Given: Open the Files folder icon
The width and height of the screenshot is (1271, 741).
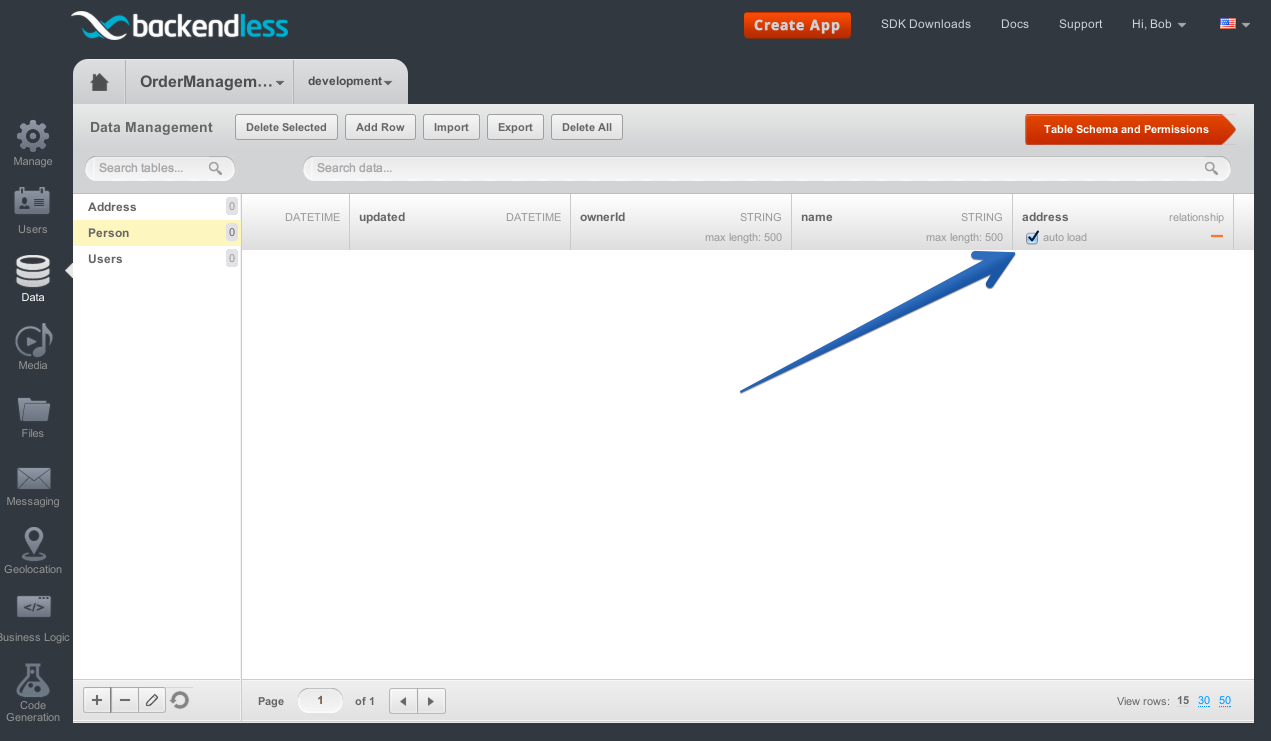Looking at the screenshot, I should coord(33,409).
